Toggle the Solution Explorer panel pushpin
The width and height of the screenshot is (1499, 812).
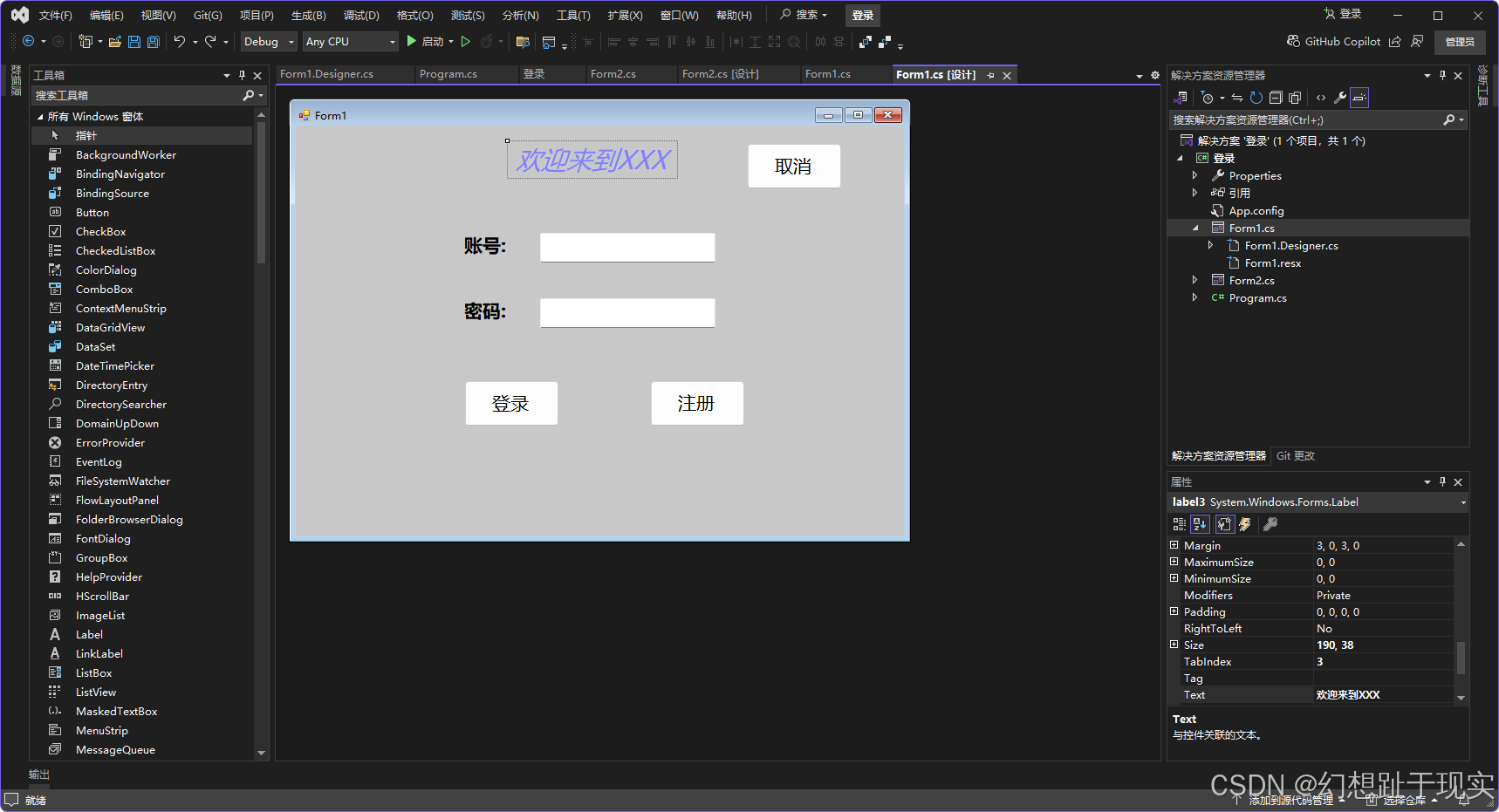tap(1442, 76)
